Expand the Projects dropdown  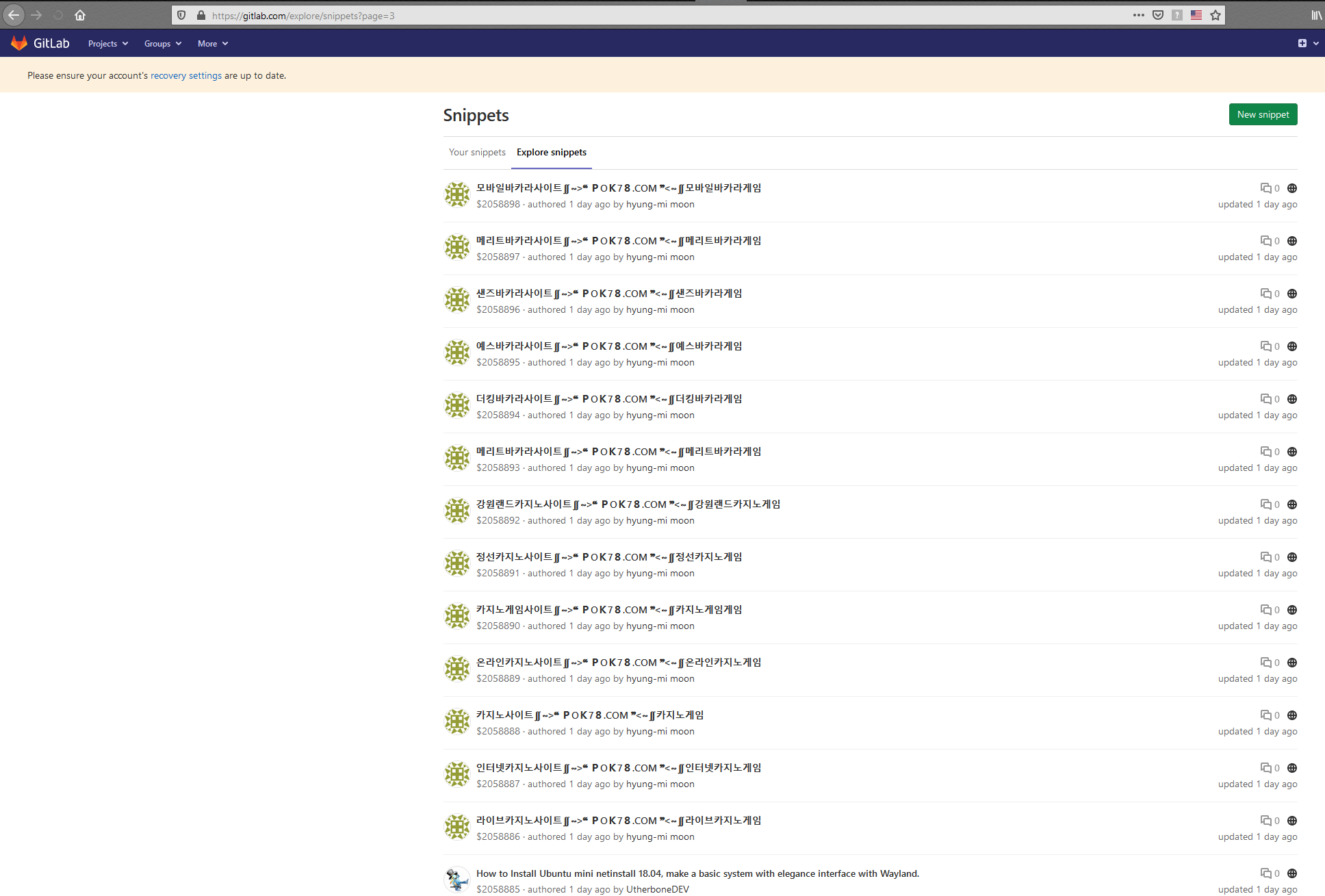[108, 44]
